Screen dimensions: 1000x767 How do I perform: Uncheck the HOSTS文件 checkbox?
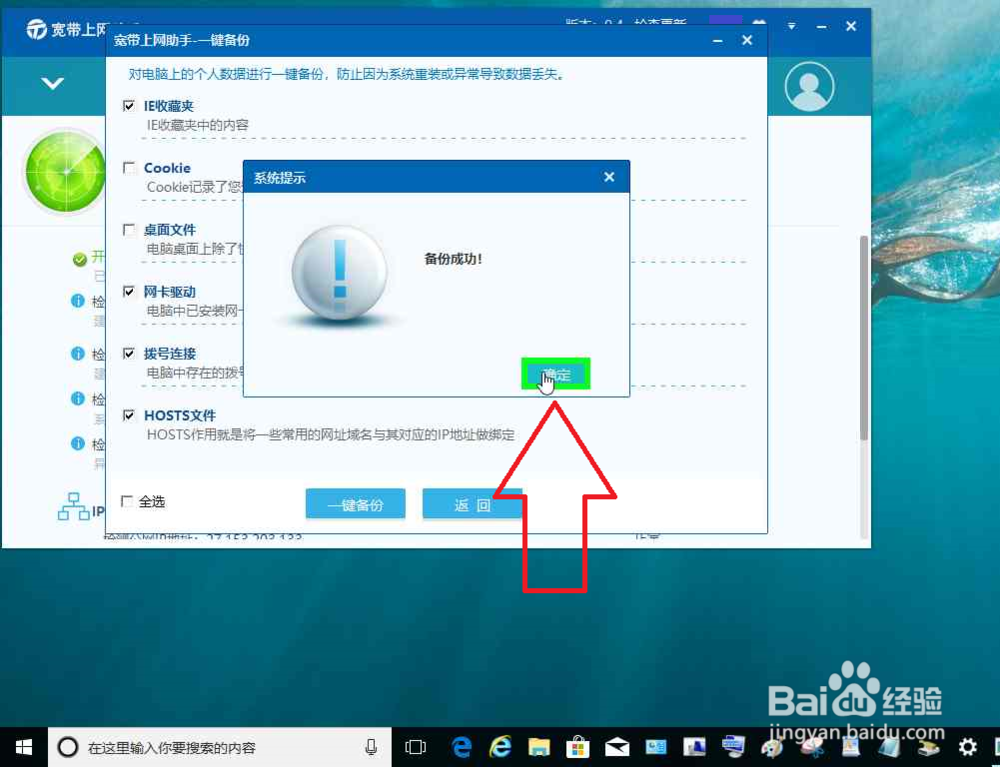[129, 415]
